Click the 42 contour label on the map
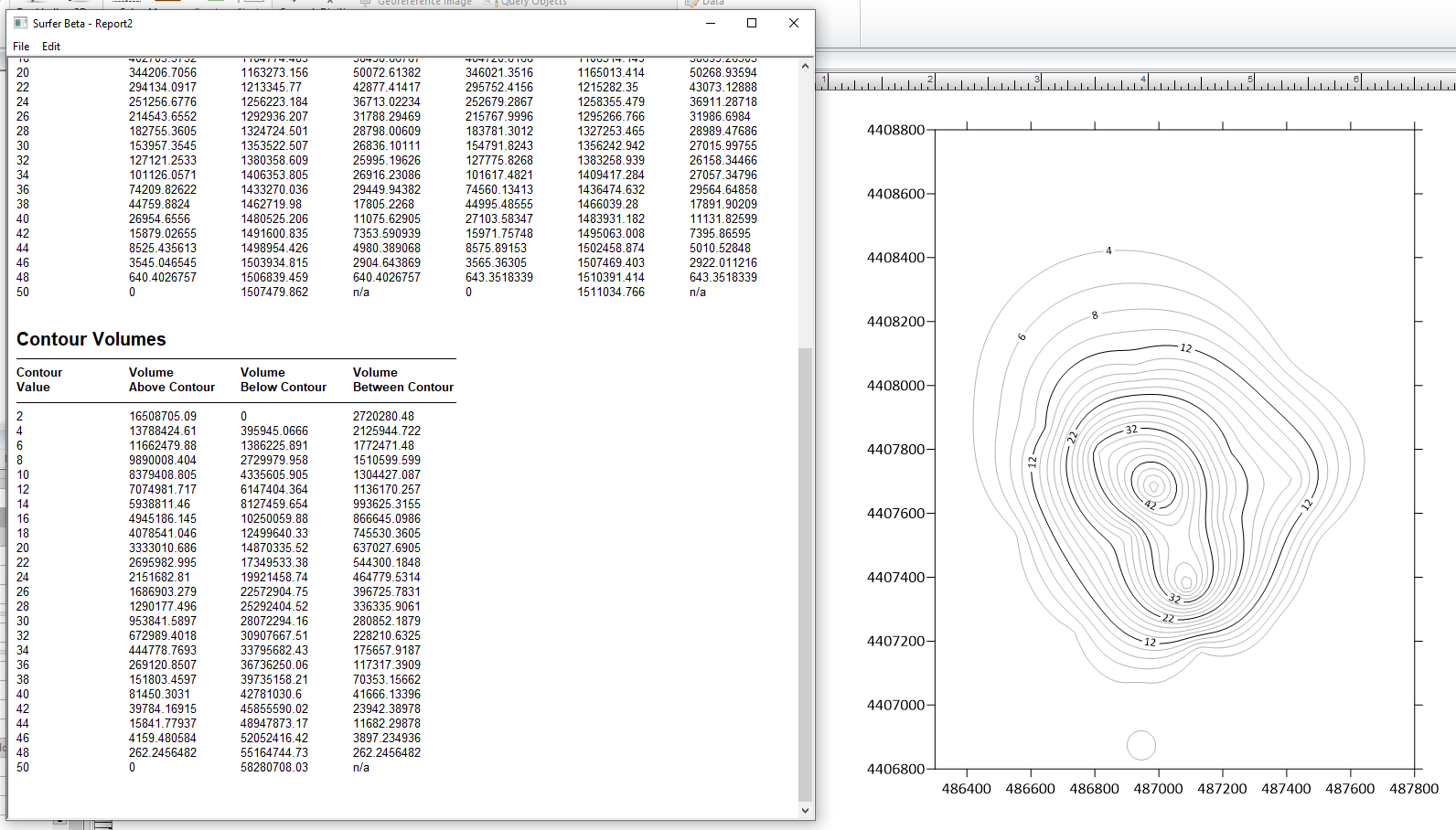1456x830 pixels. click(1151, 505)
